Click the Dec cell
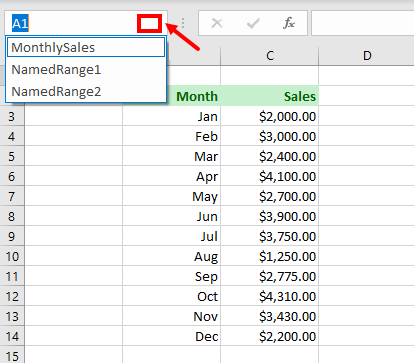This screenshot has height=363, width=414. pos(172,336)
